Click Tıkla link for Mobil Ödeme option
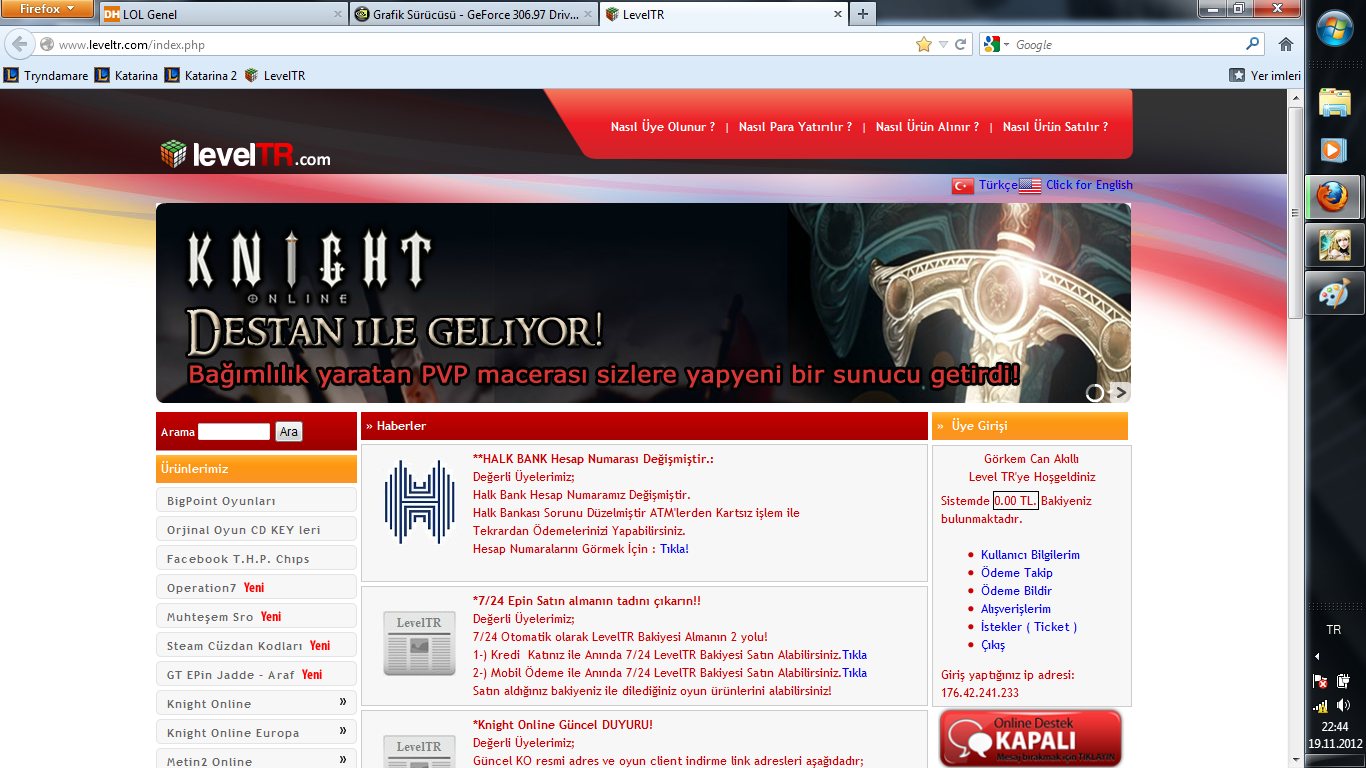 click(854, 673)
